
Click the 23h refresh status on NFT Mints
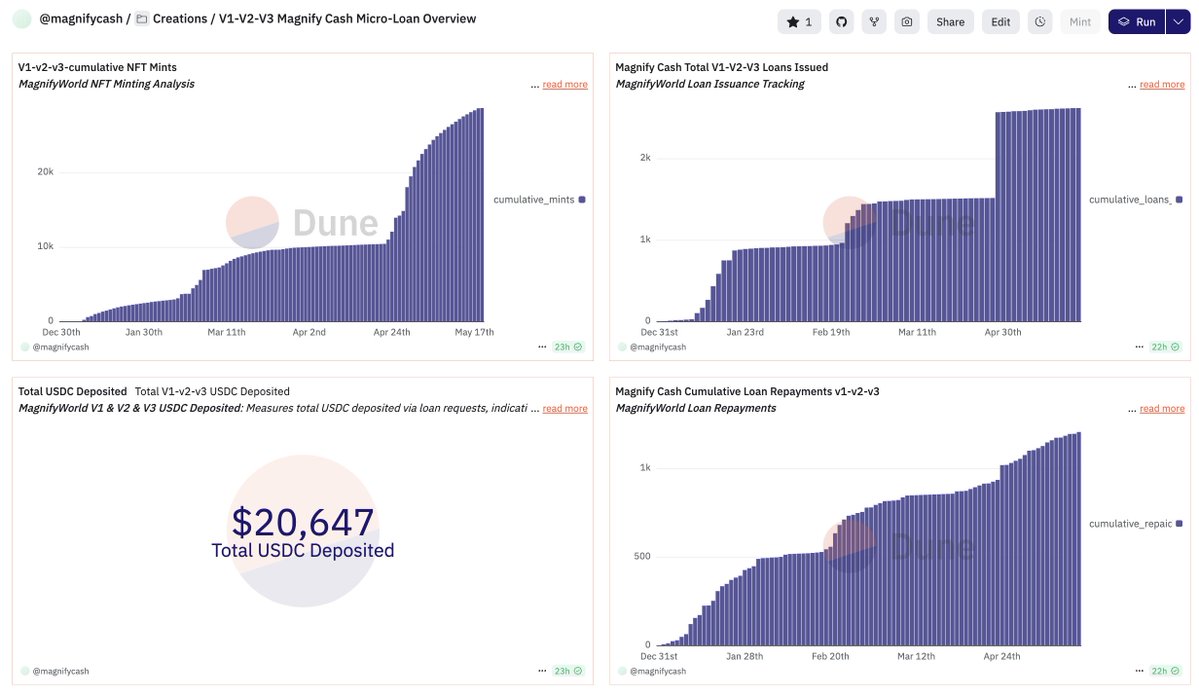tap(568, 347)
